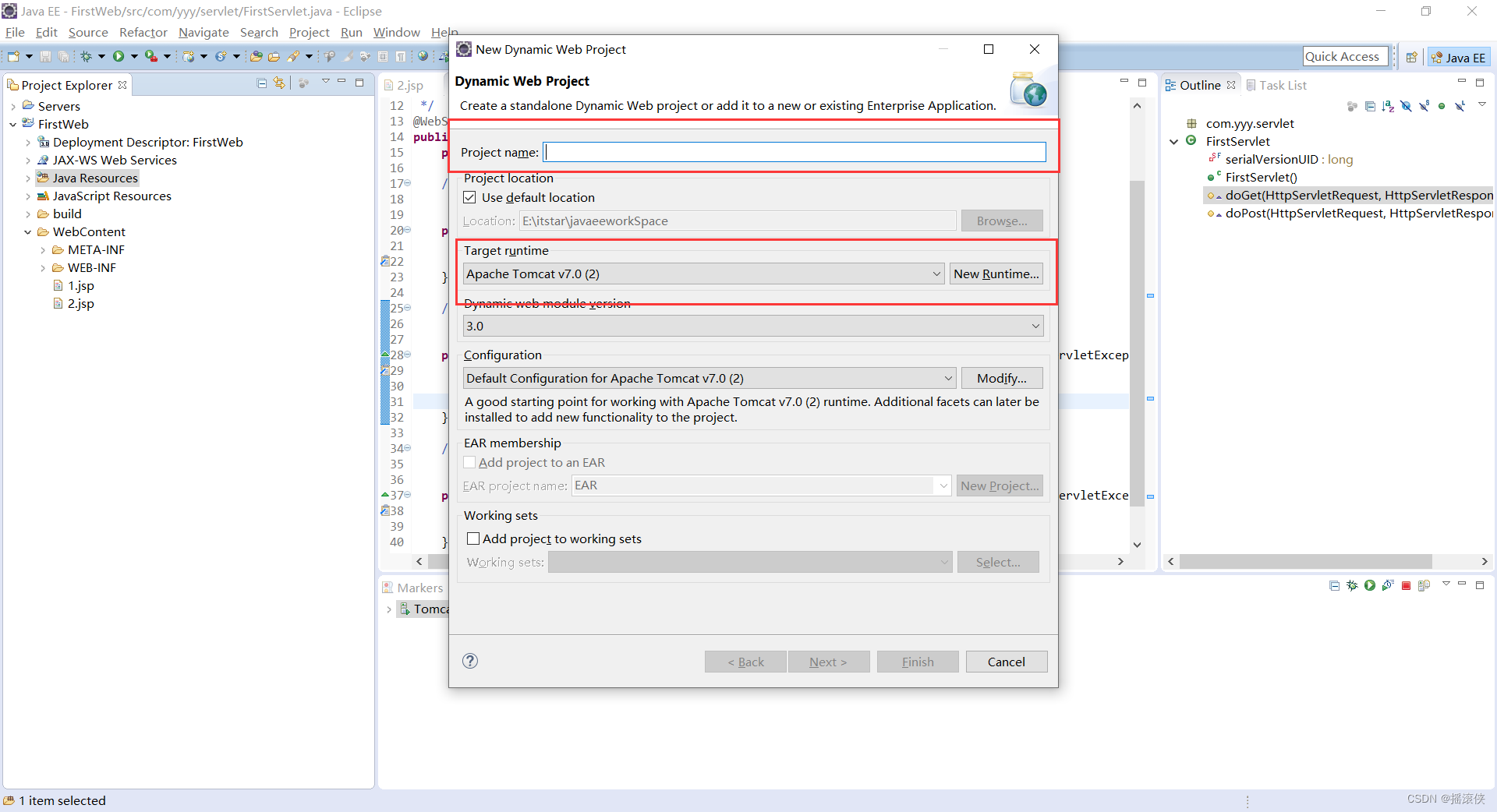Switch to the Task List tab

click(x=1276, y=85)
